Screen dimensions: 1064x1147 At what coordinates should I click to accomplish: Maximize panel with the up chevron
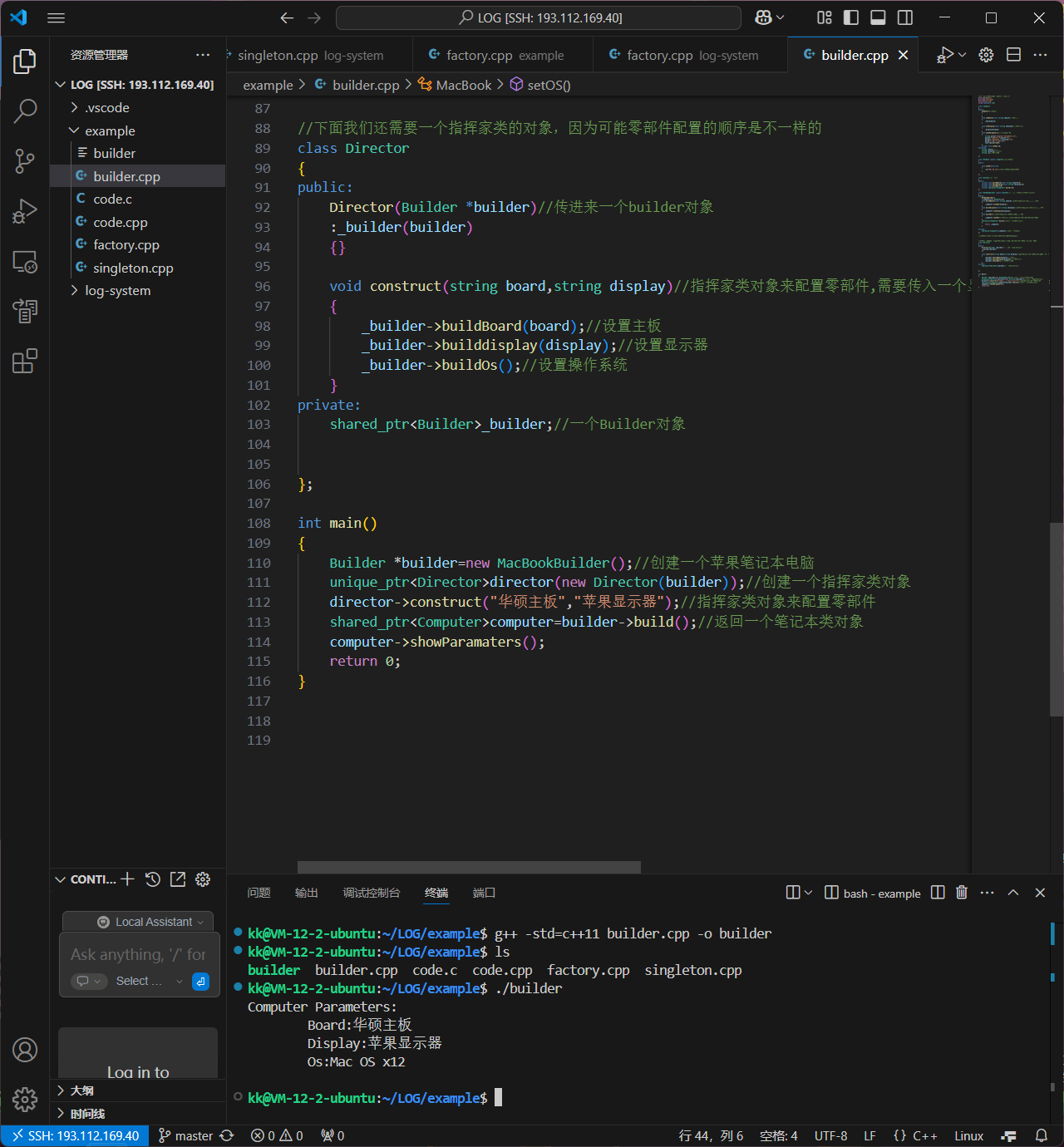coord(1013,893)
